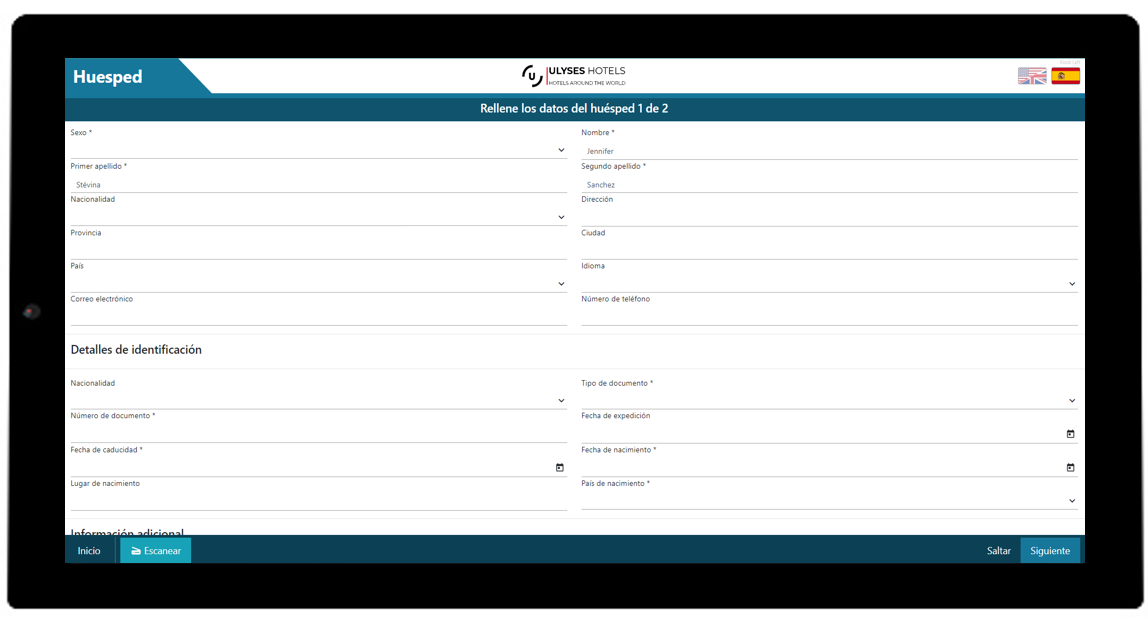Open the Fecha de expedición calendar picker
This screenshot has height=618, width=1148.
(1070, 434)
